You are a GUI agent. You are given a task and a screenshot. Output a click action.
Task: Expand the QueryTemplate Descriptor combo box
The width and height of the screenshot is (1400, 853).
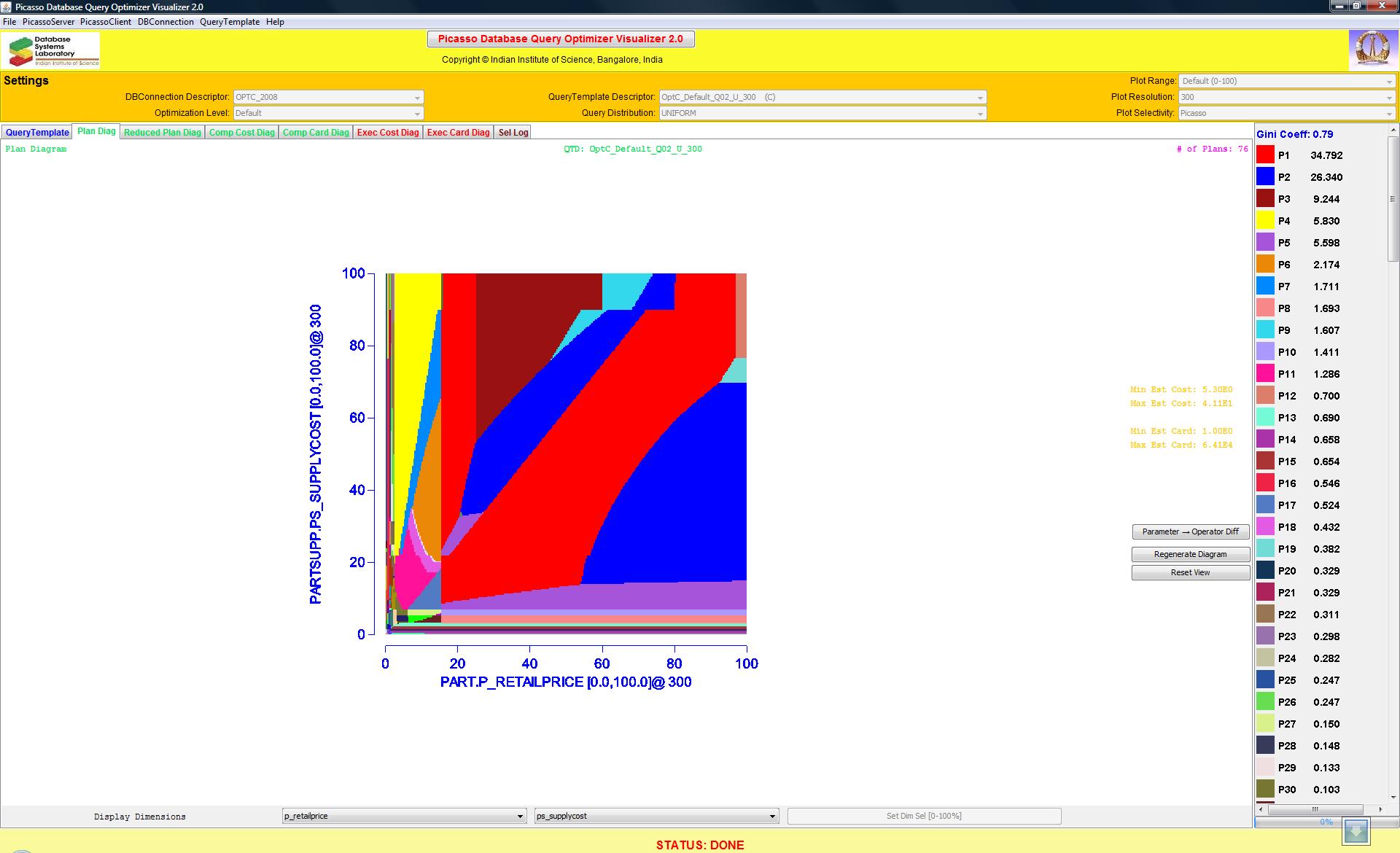point(822,97)
